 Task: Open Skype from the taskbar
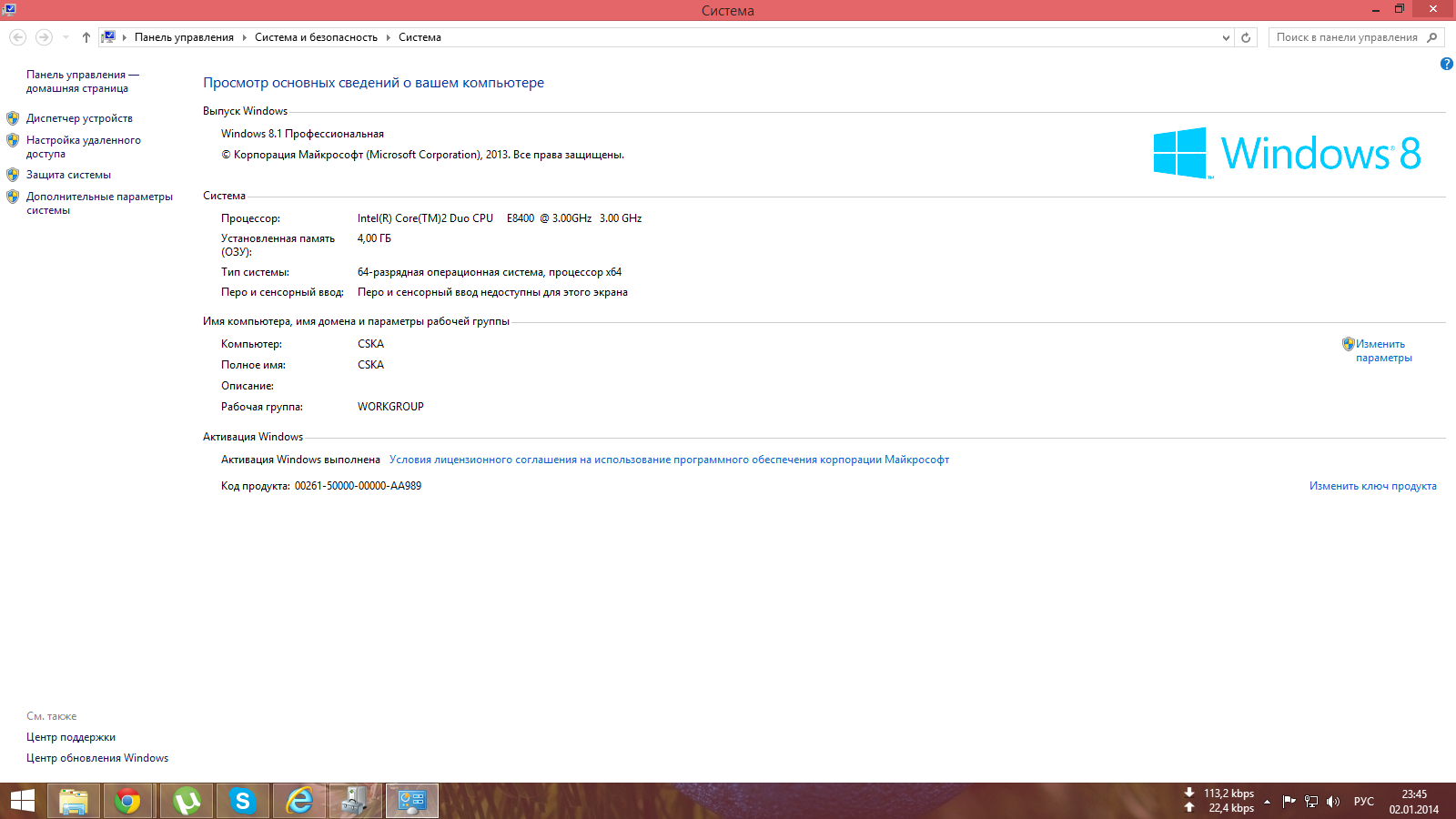(243, 801)
